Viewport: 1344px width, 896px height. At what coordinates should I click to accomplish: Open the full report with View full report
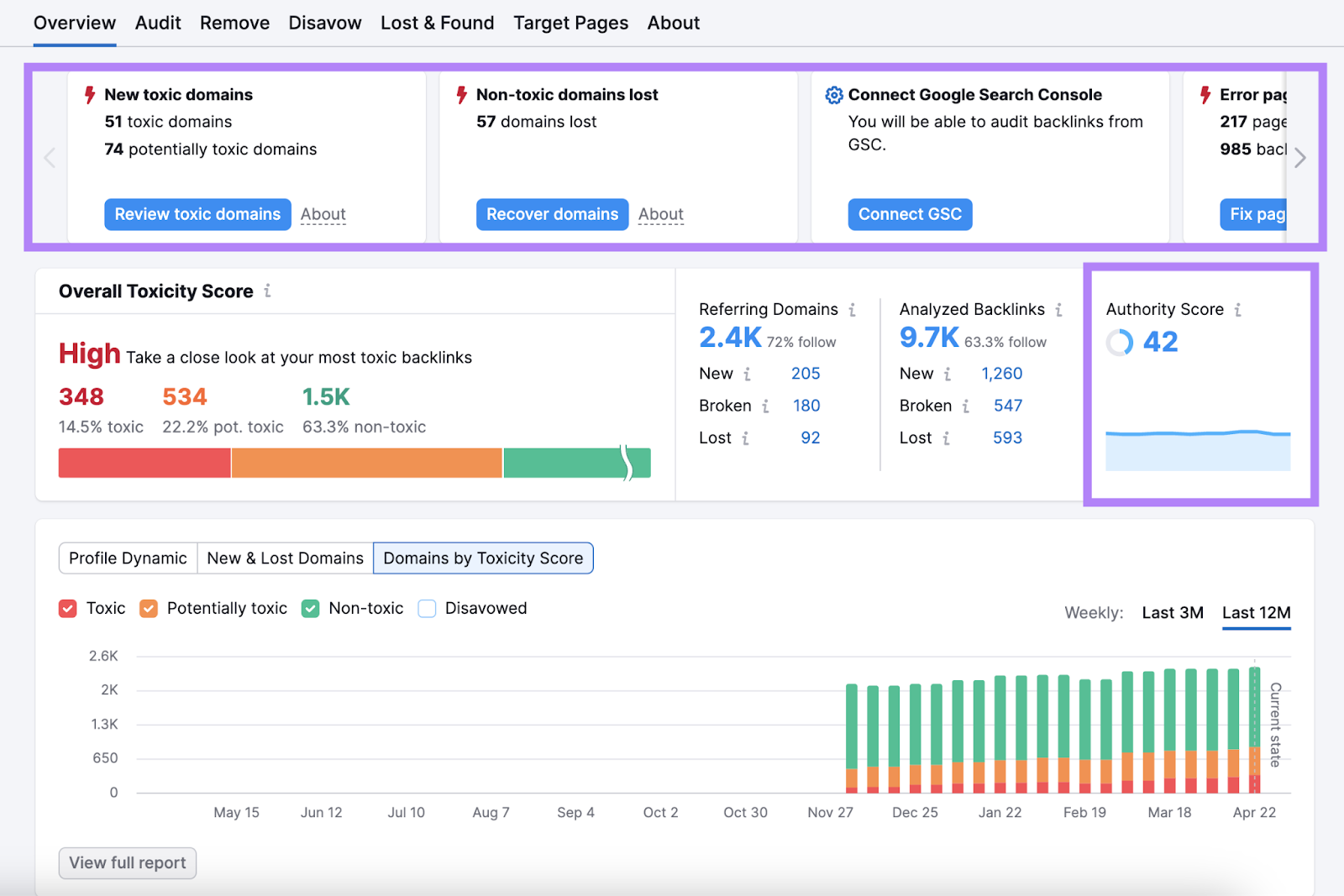(x=127, y=862)
